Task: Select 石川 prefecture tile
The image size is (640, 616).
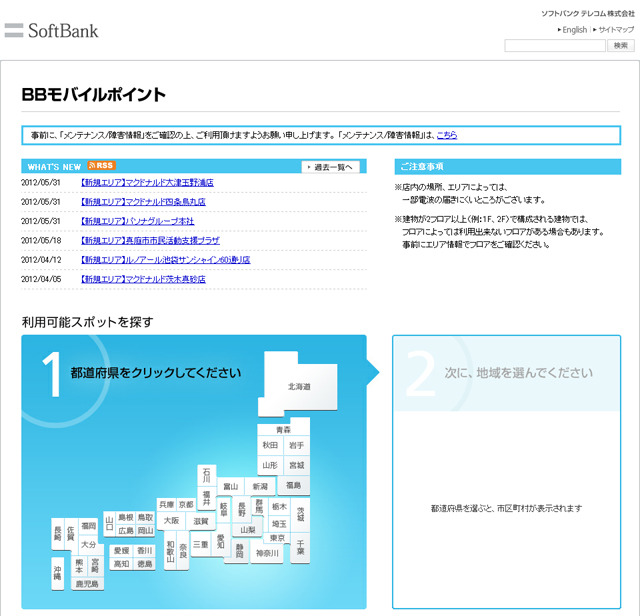Action: [207, 475]
